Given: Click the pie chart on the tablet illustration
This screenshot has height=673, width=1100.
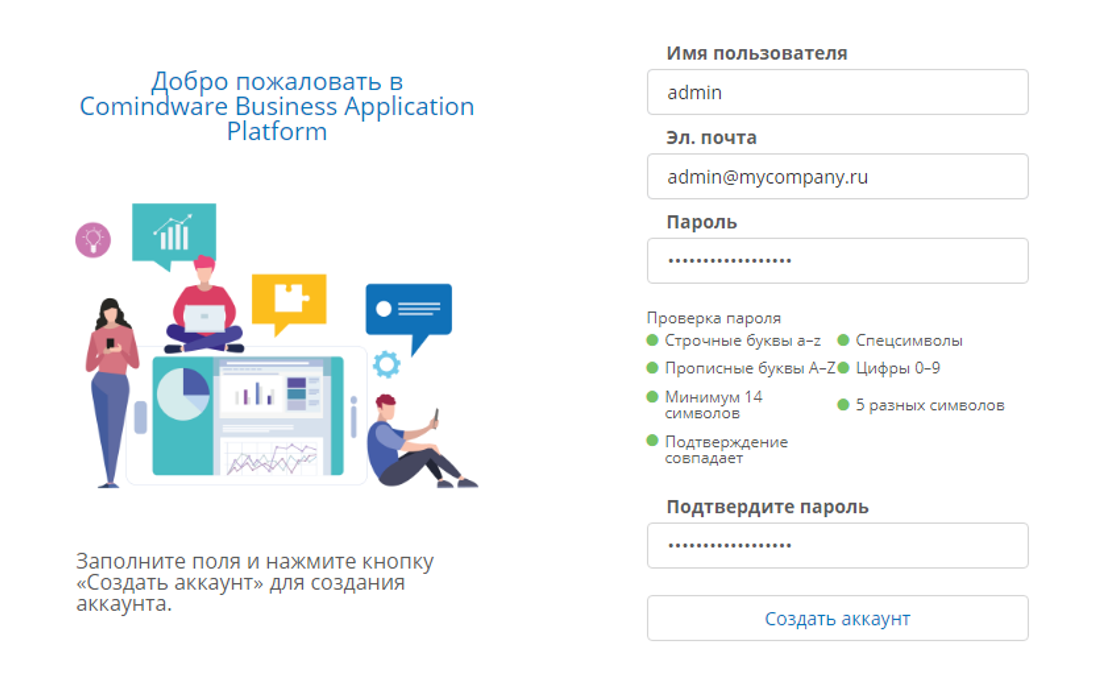Looking at the screenshot, I should tap(183, 394).
